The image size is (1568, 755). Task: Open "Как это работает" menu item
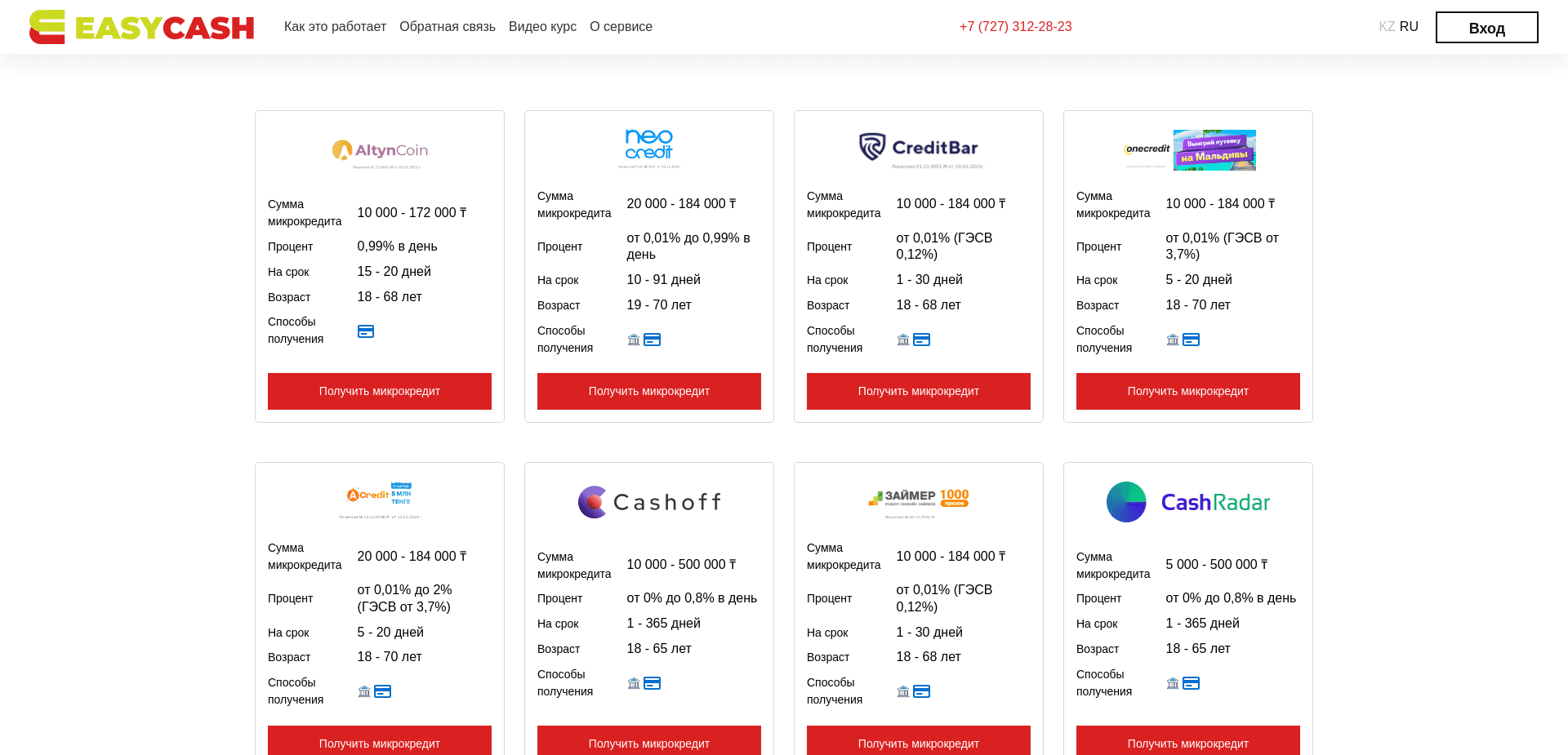[335, 26]
